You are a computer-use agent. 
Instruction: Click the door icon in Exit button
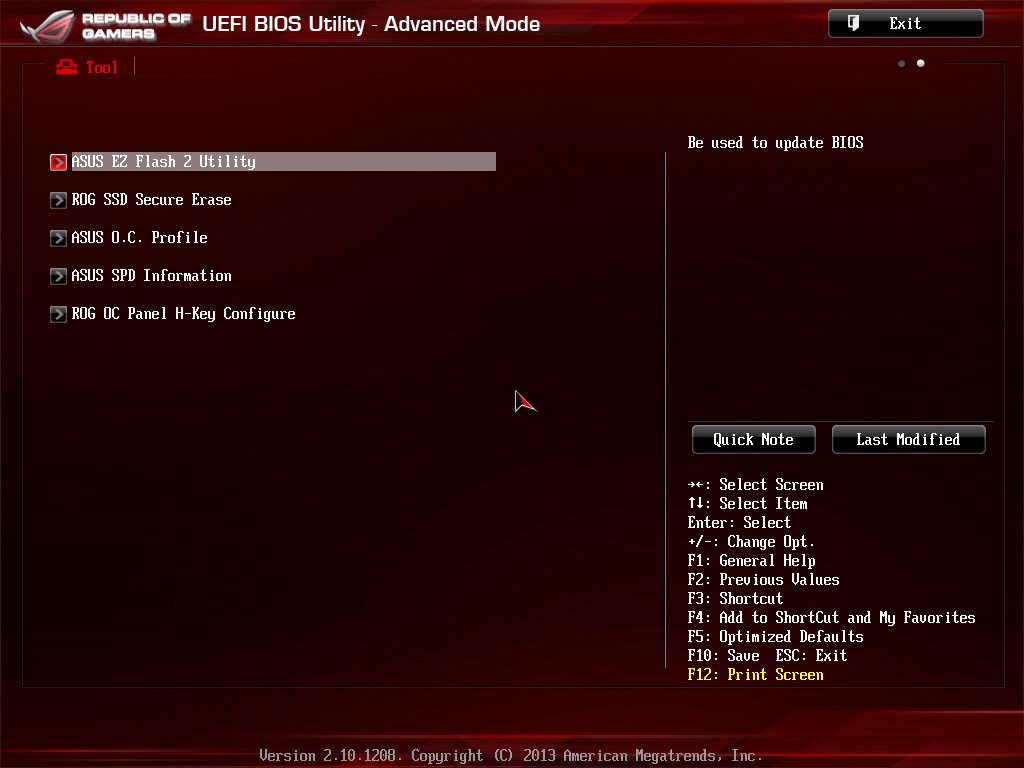click(853, 24)
